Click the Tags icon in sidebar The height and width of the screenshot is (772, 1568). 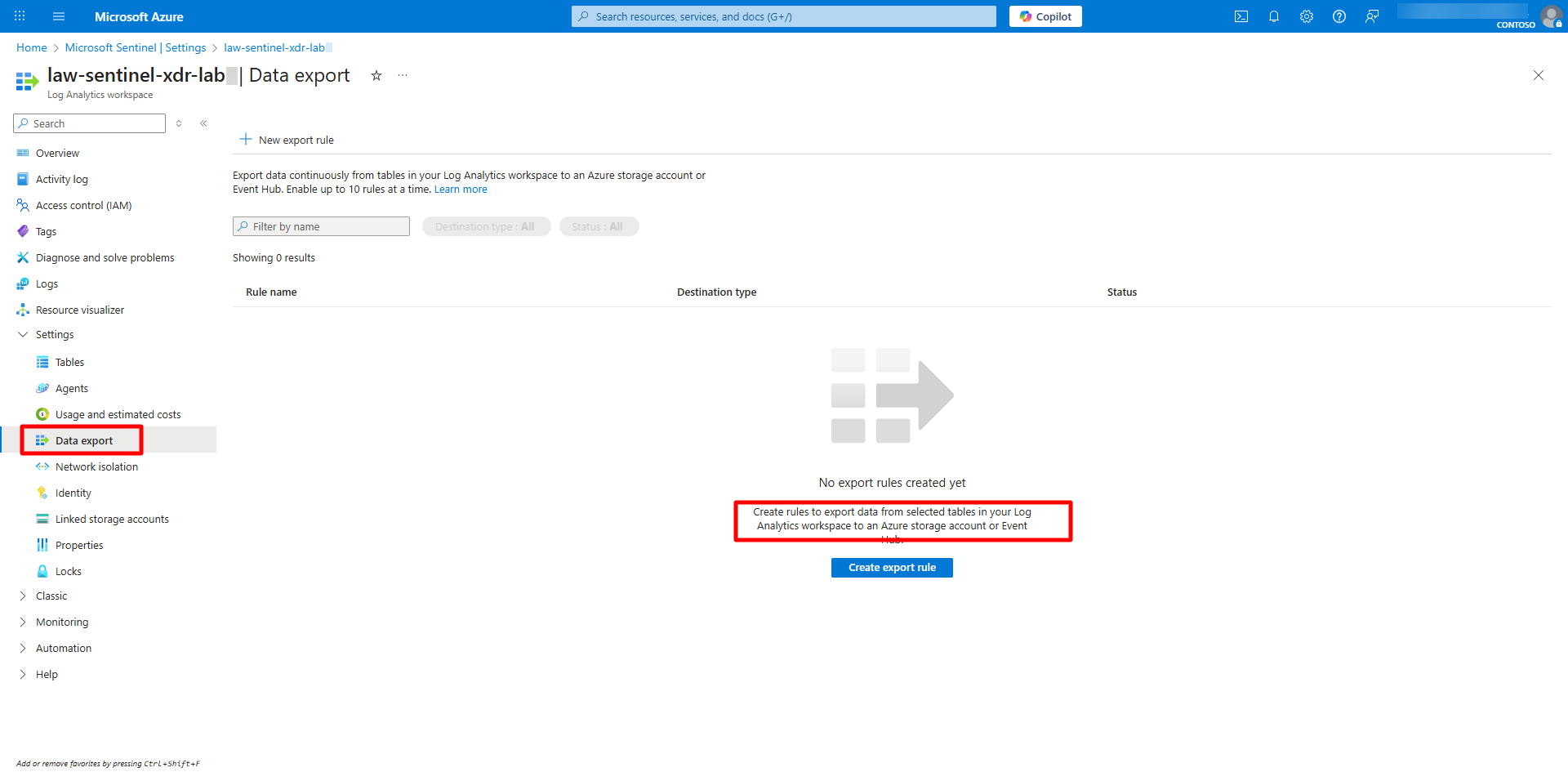point(23,231)
